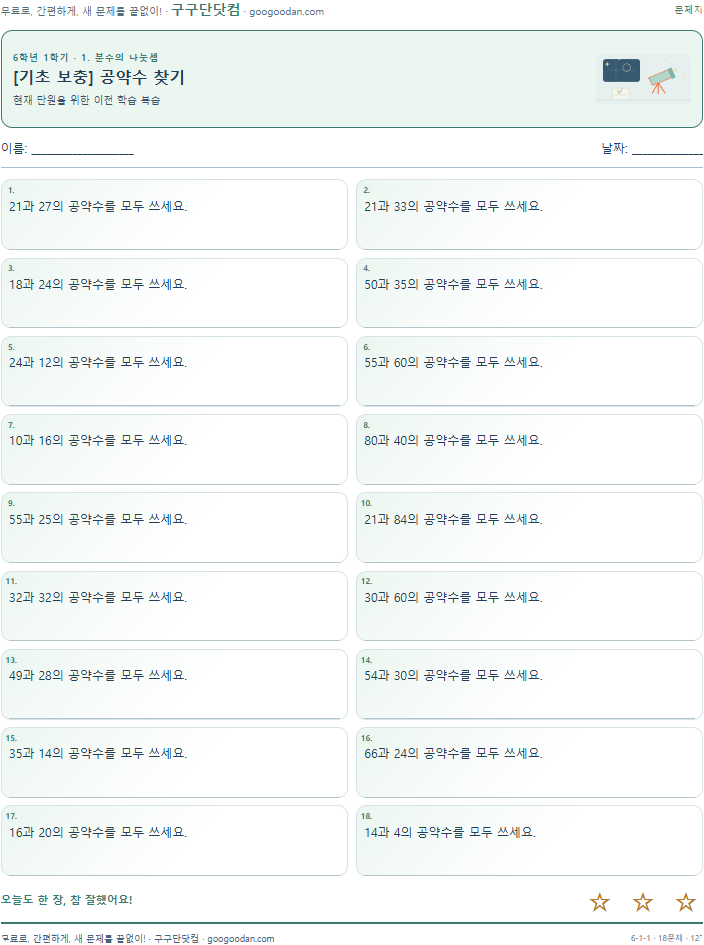Select problem 7: 10과 16의 공약수
The image size is (704, 945).
(x=174, y=449)
